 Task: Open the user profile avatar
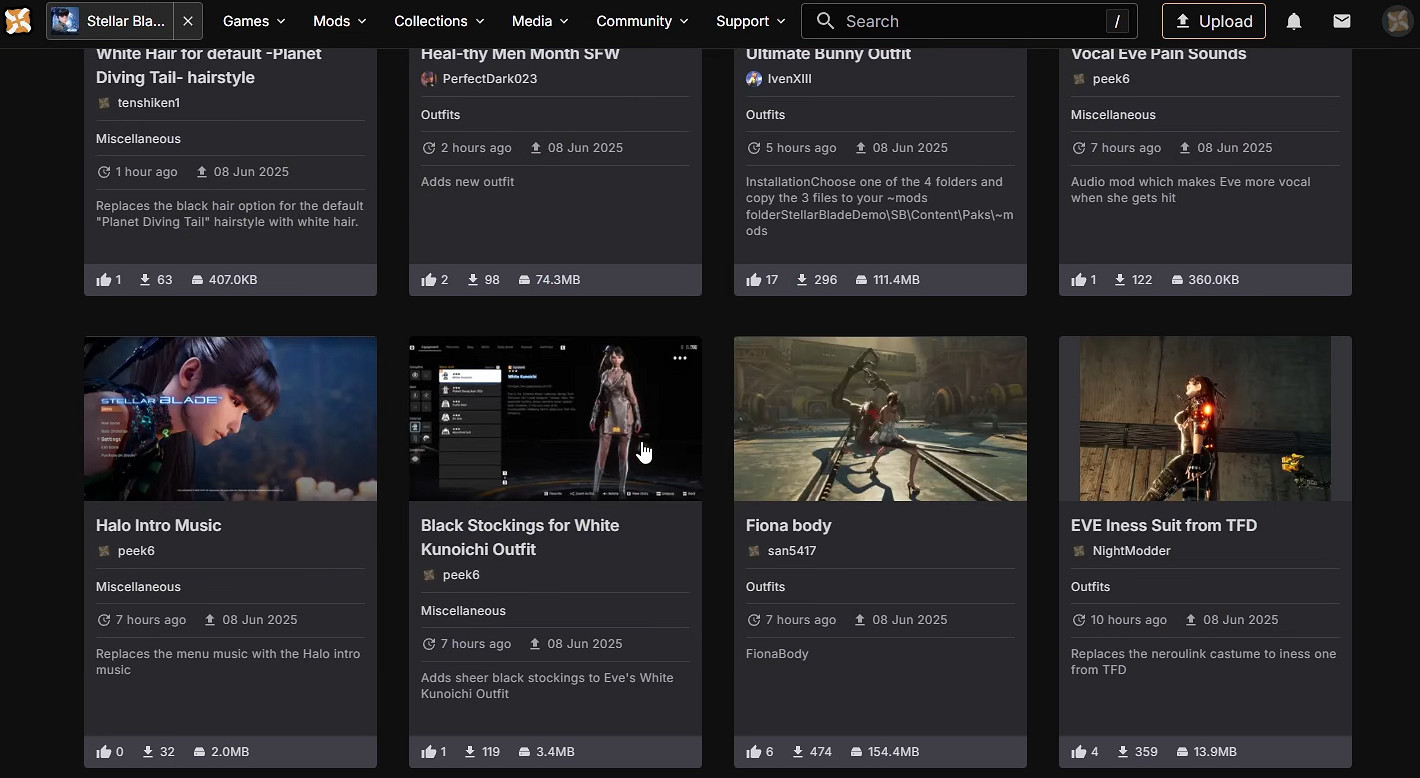[1397, 21]
